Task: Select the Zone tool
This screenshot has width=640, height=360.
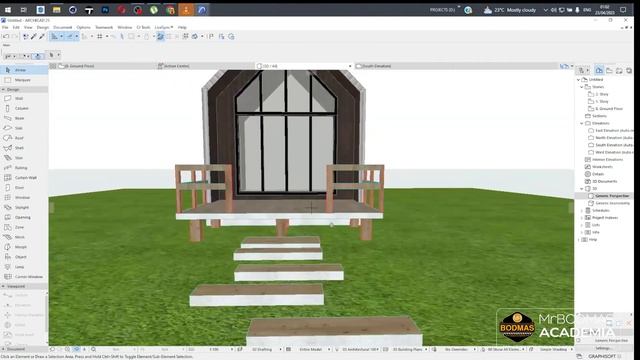Action: point(24,227)
